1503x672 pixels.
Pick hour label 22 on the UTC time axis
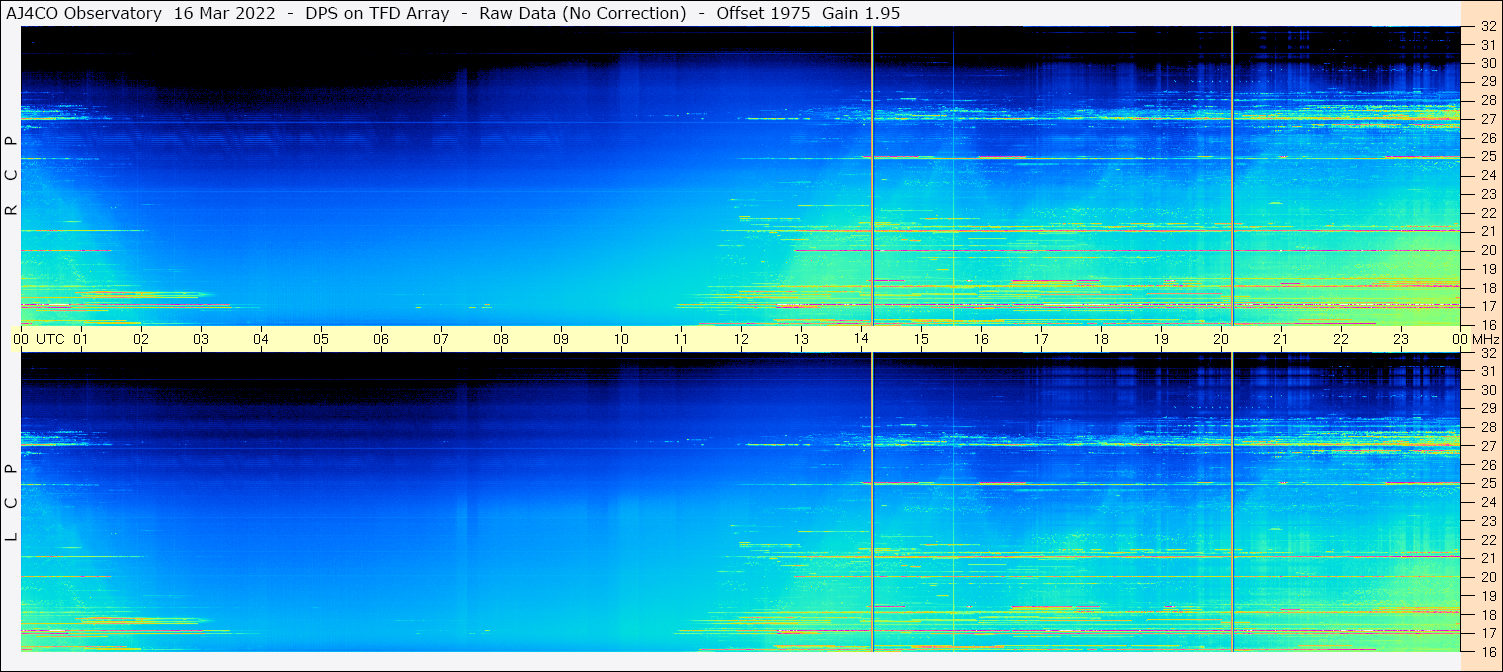(x=1341, y=339)
